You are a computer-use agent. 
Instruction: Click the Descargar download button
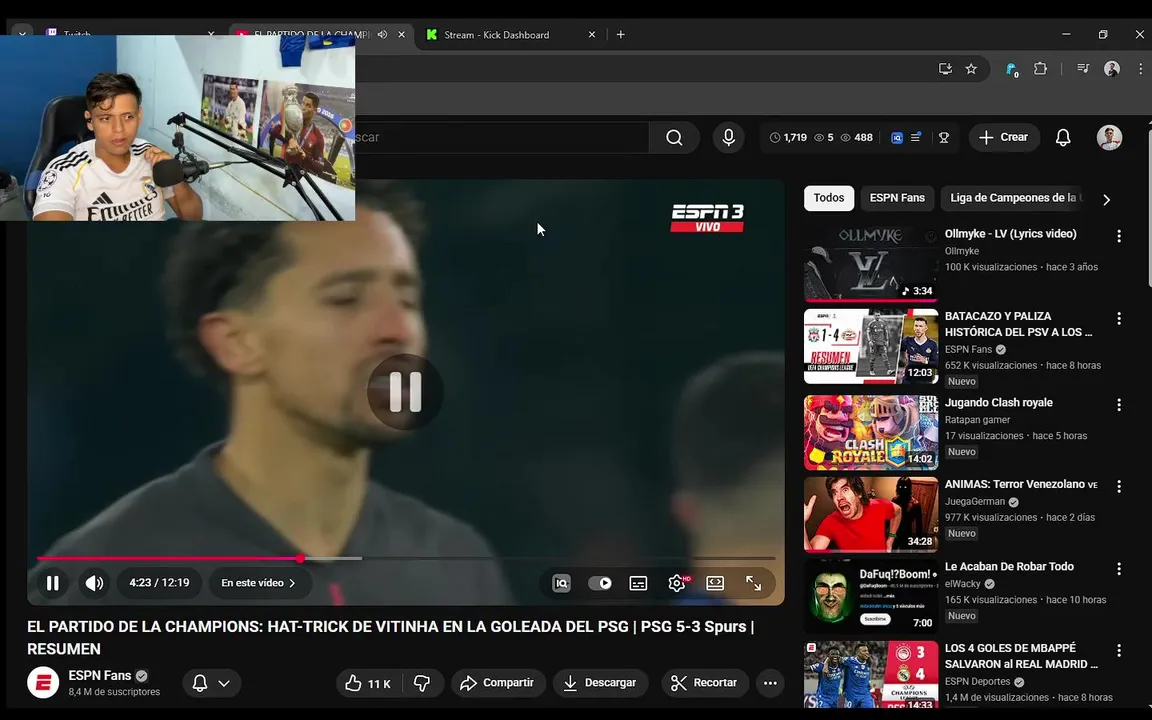pos(600,683)
